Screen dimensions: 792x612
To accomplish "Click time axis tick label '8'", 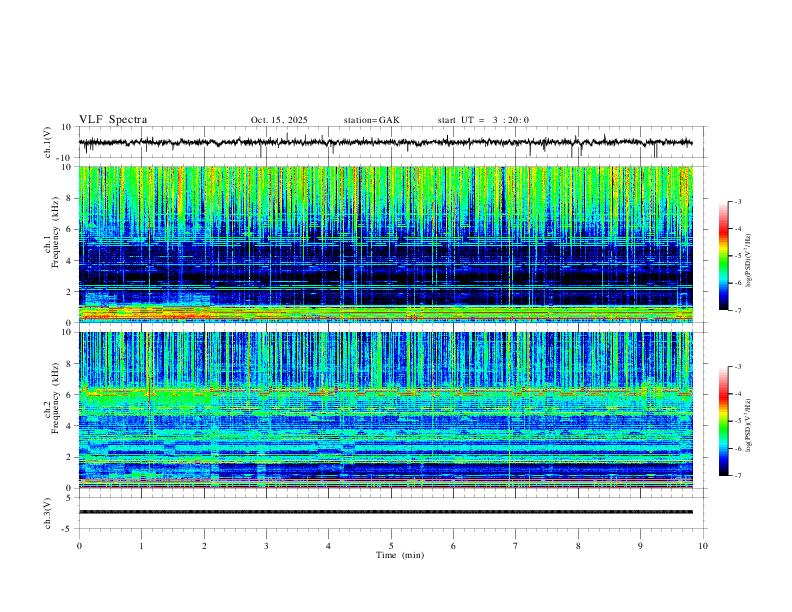I will (x=578, y=546).
